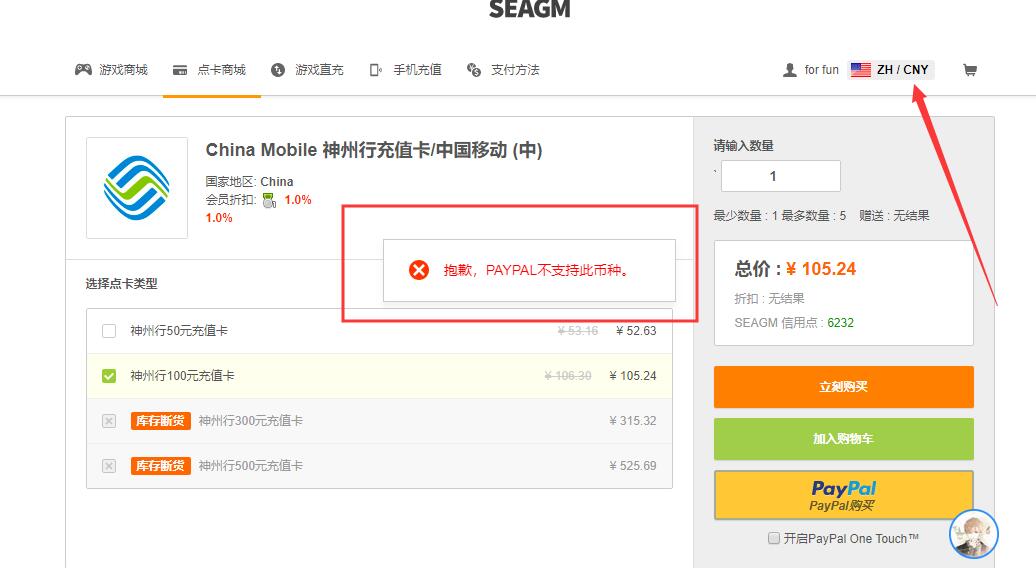Click the SEAGM logo at top
The image size is (1036, 568).
529,9
